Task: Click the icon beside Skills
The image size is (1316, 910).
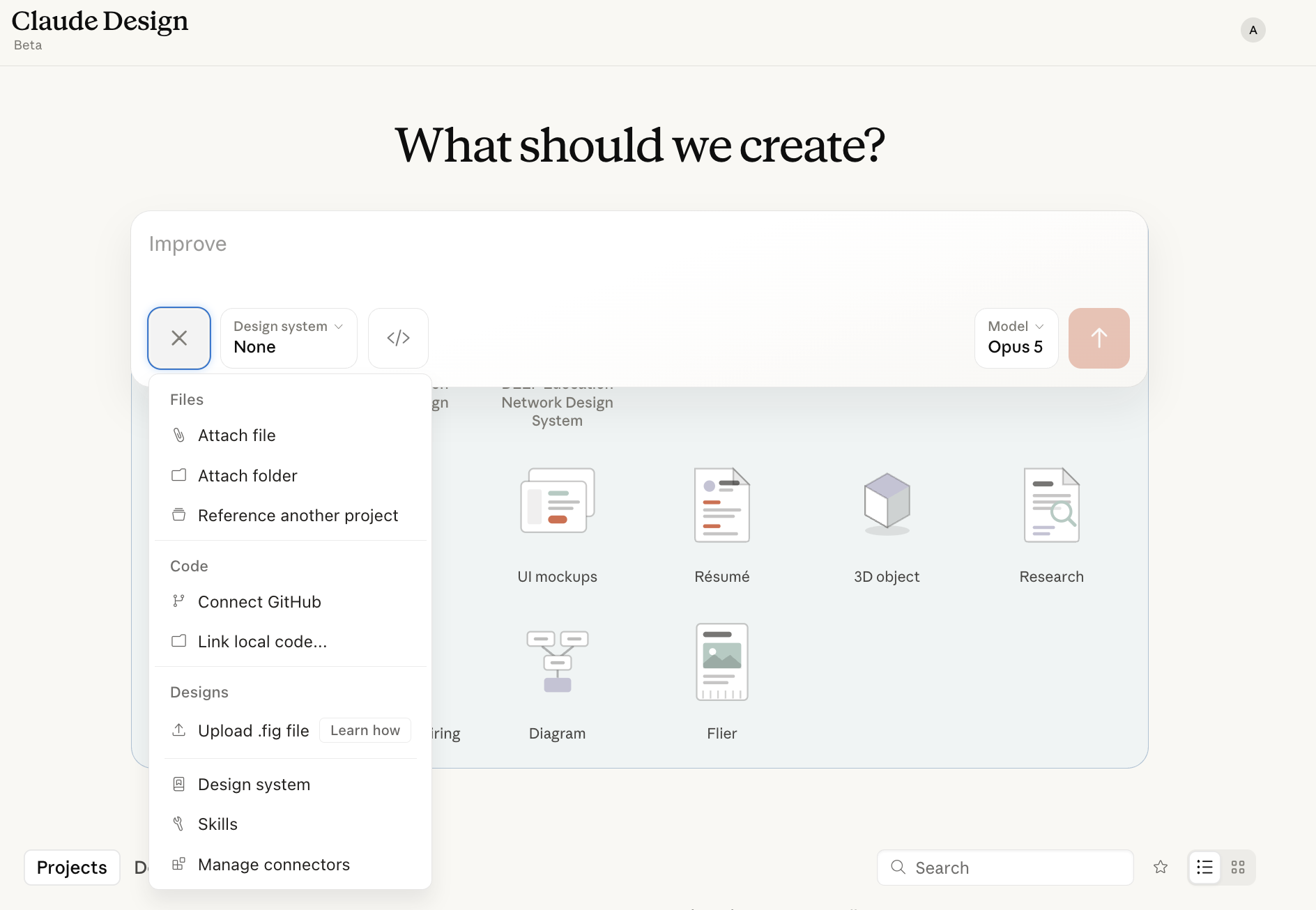Action: coord(179,824)
